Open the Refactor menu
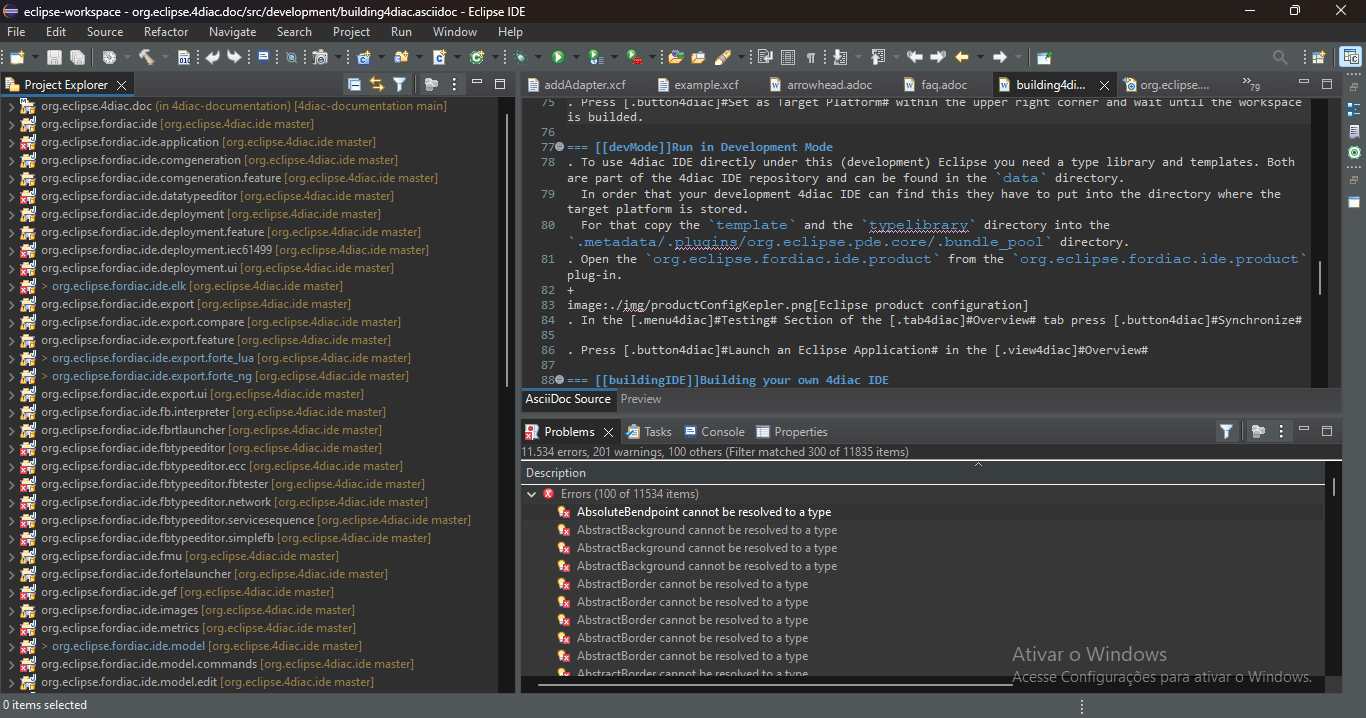Image resolution: width=1366 pixels, height=718 pixels. coord(166,32)
